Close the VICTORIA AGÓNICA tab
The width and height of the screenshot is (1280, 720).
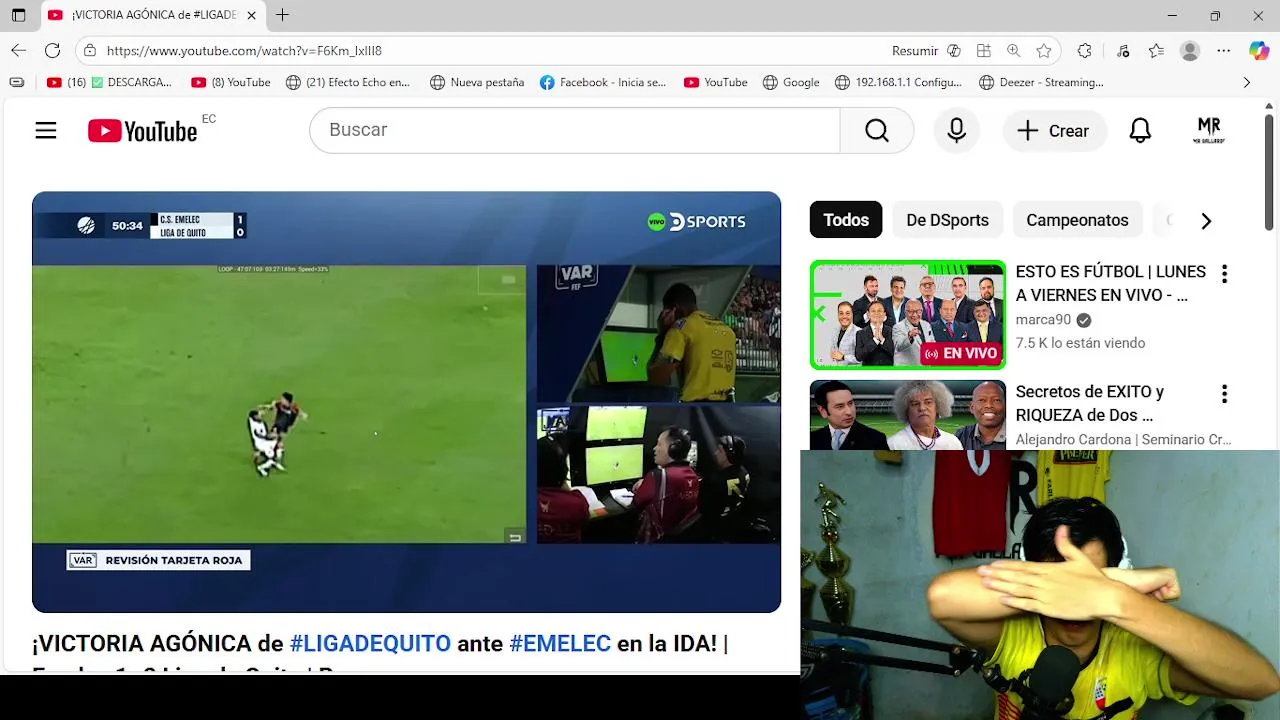point(251,15)
